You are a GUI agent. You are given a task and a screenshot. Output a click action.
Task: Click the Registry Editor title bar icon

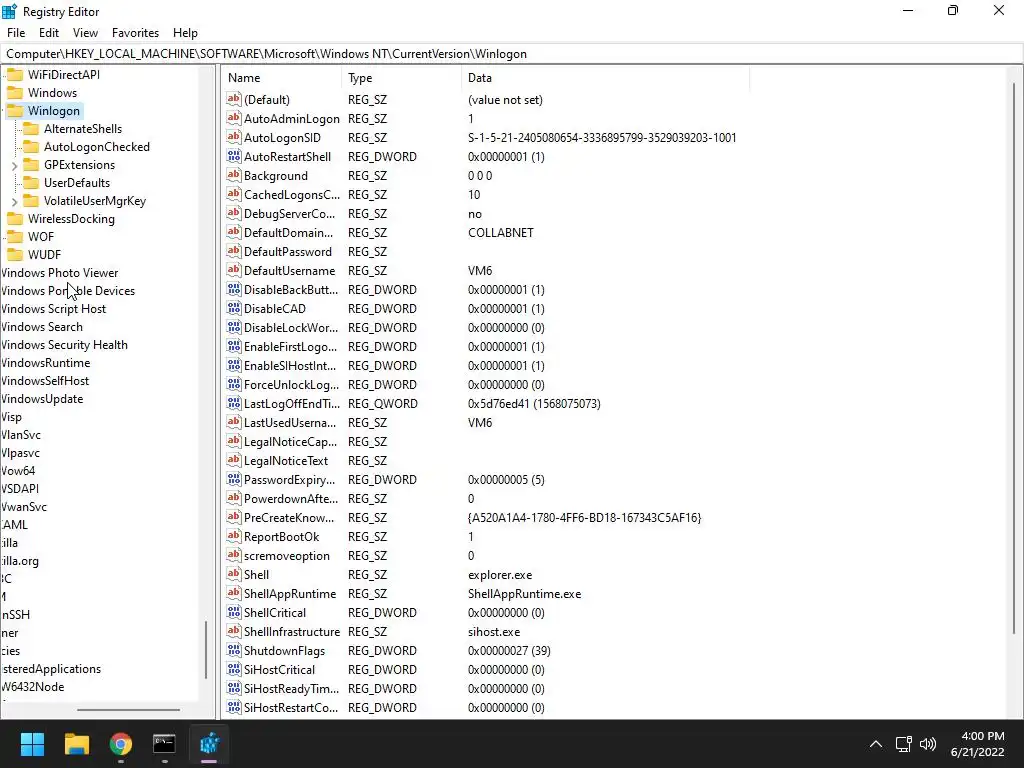(x=9, y=11)
